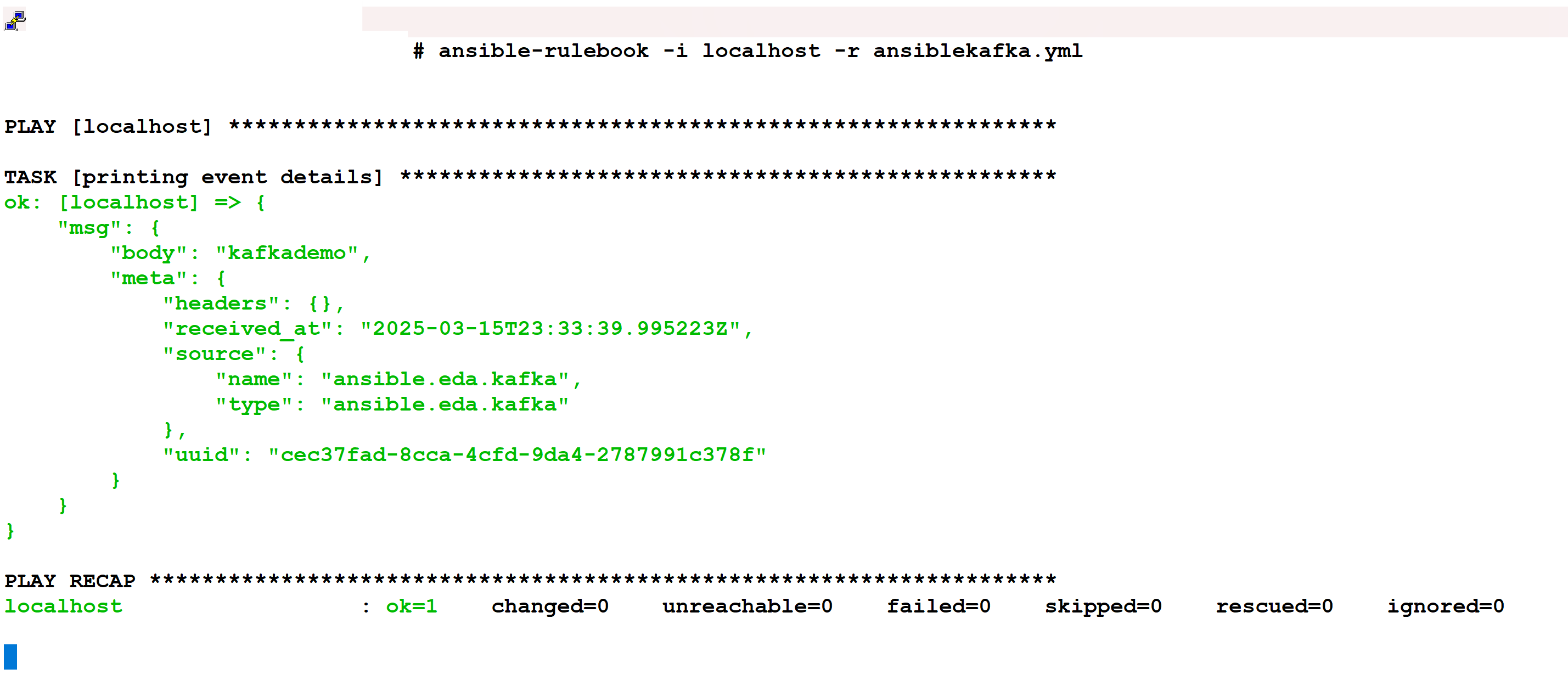Click the "name" ansible.eda.kafka value

click(x=445, y=379)
